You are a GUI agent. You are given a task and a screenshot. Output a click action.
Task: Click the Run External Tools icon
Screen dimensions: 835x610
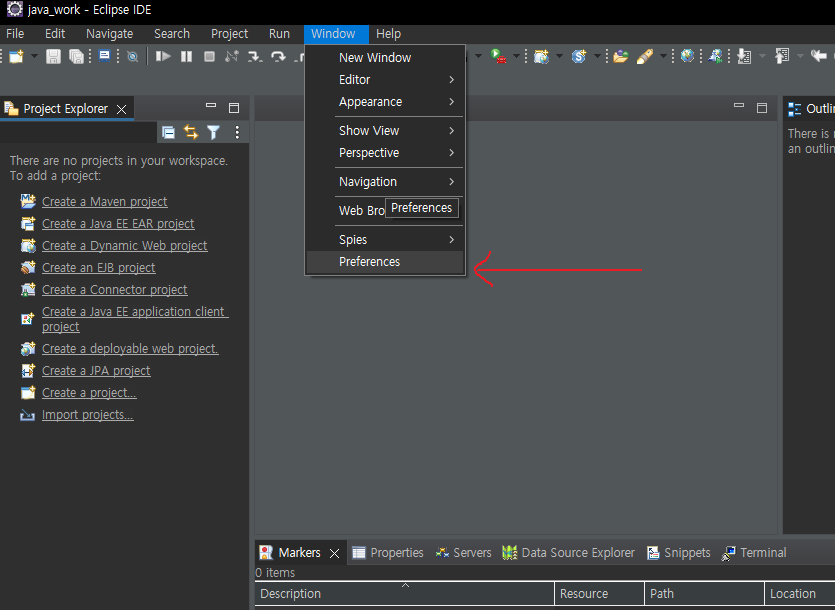coord(498,56)
